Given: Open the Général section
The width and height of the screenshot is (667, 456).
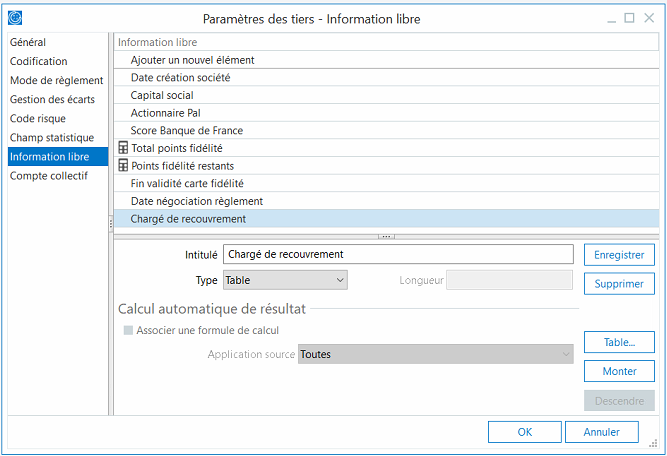Looking at the screenshot, I should [x=28, y=43].
